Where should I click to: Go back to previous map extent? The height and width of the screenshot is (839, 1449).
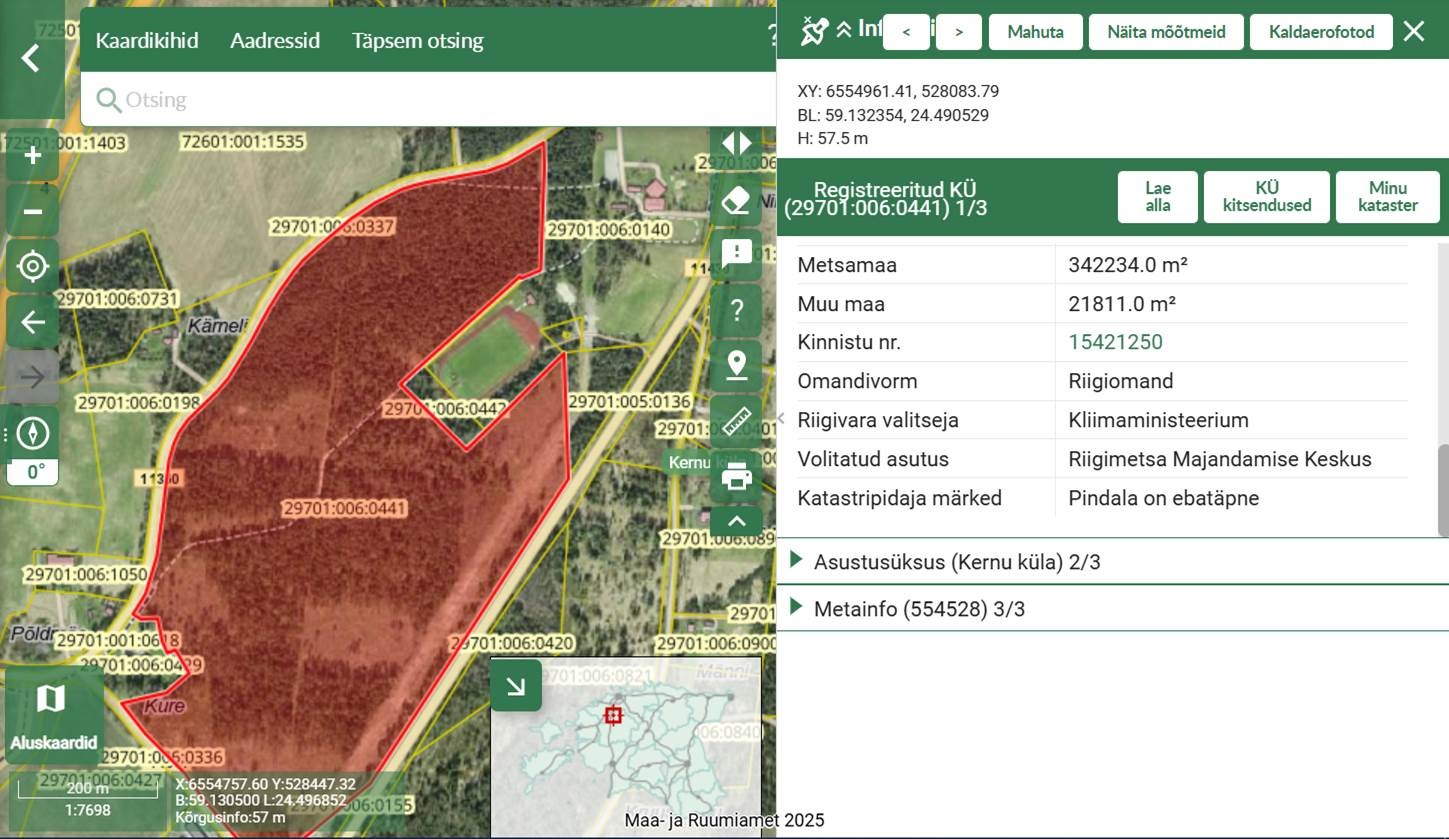point(33,322)
